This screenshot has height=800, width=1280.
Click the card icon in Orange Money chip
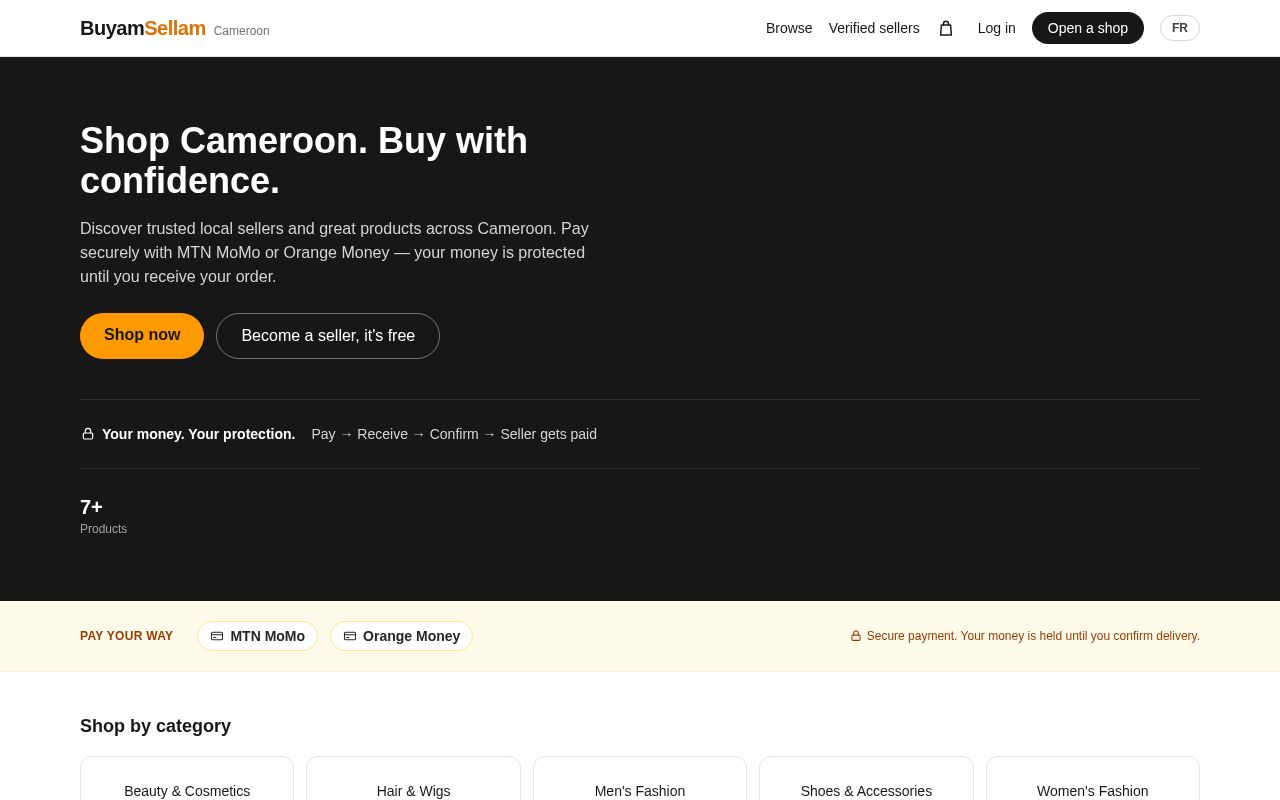(x=350, y=636)
